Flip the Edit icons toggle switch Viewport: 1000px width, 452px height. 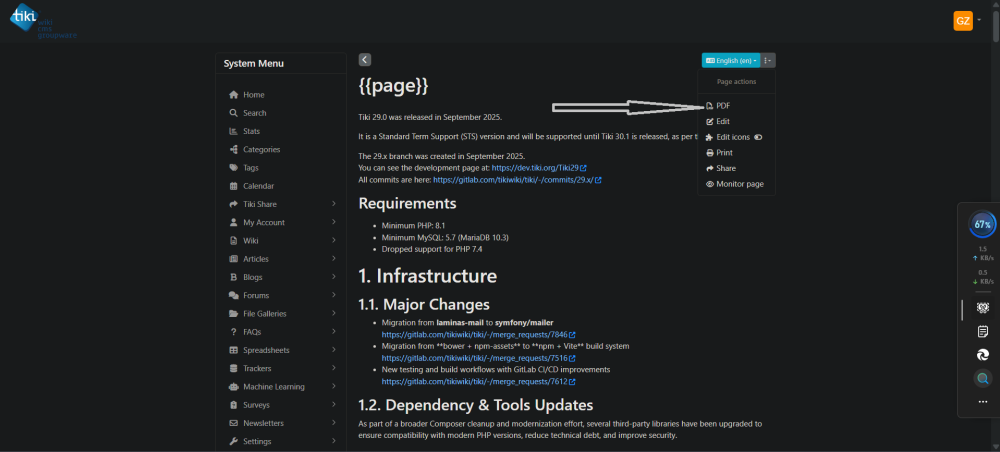[x=758, y=137]
